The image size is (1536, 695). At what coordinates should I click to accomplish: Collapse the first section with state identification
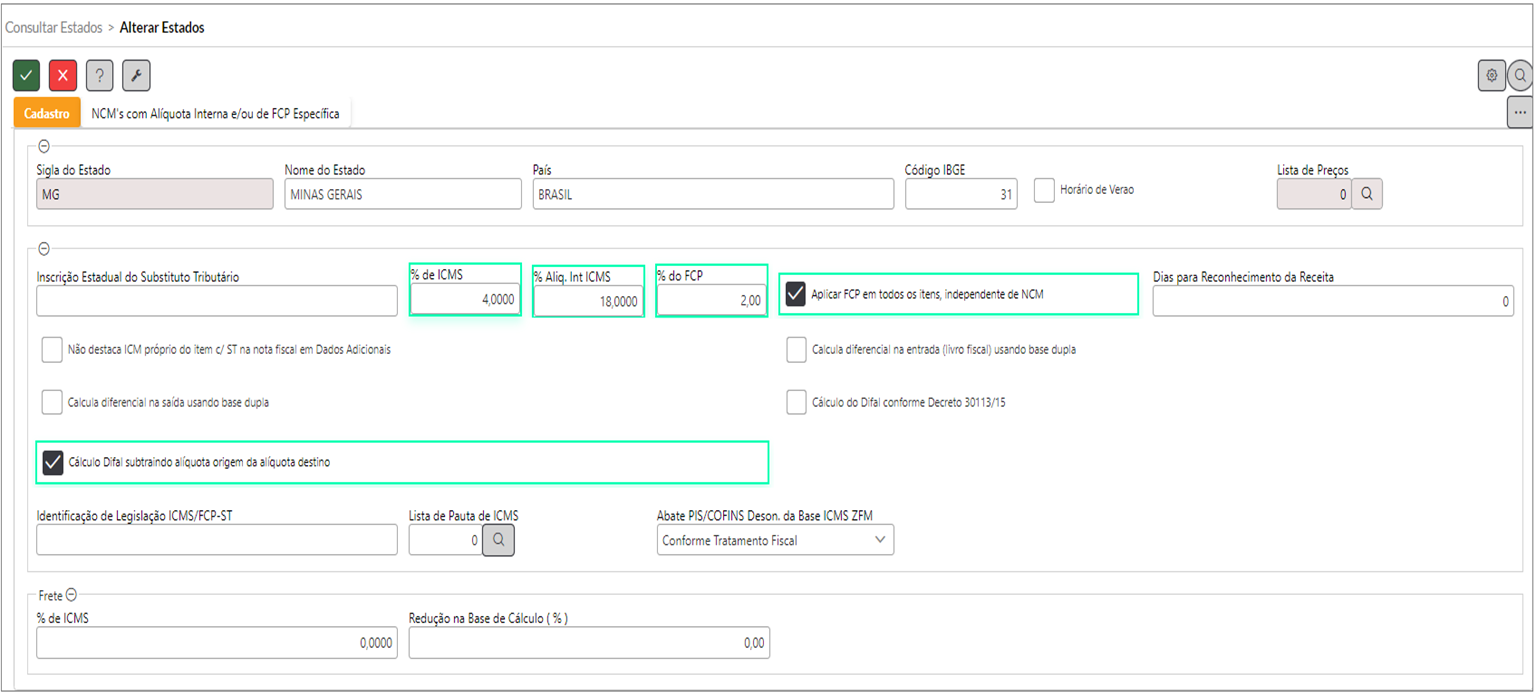(44, 146)
